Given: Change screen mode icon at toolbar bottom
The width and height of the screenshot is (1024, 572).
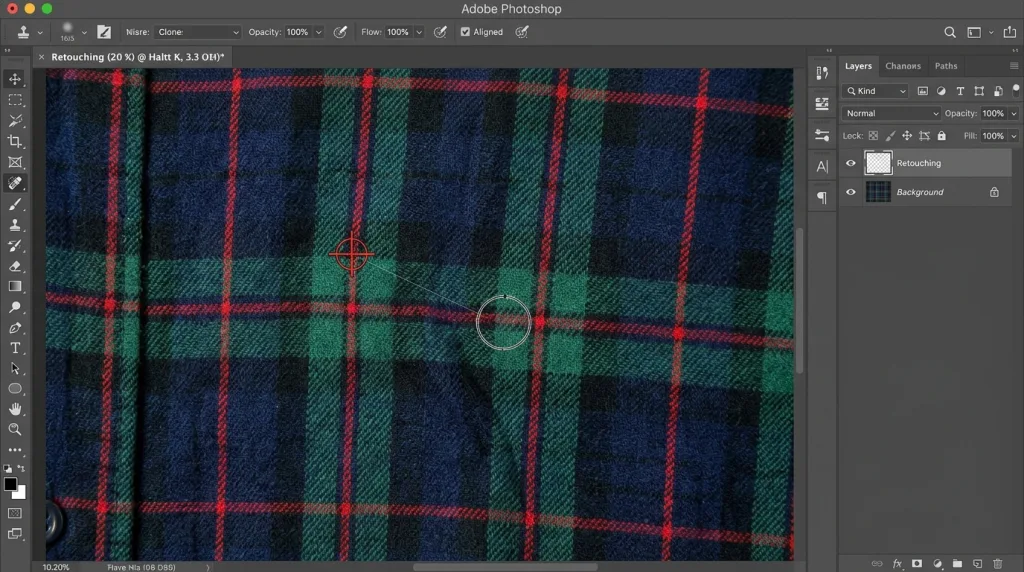Looking at the screenshot, I should pyautogui.click(x=14, y=534).
